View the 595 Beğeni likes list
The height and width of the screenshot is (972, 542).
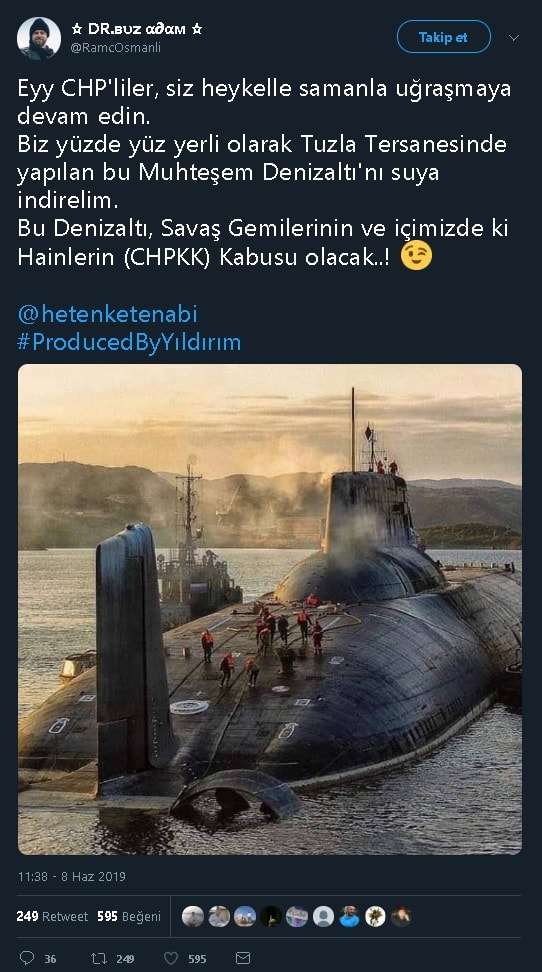pos(129,916)
